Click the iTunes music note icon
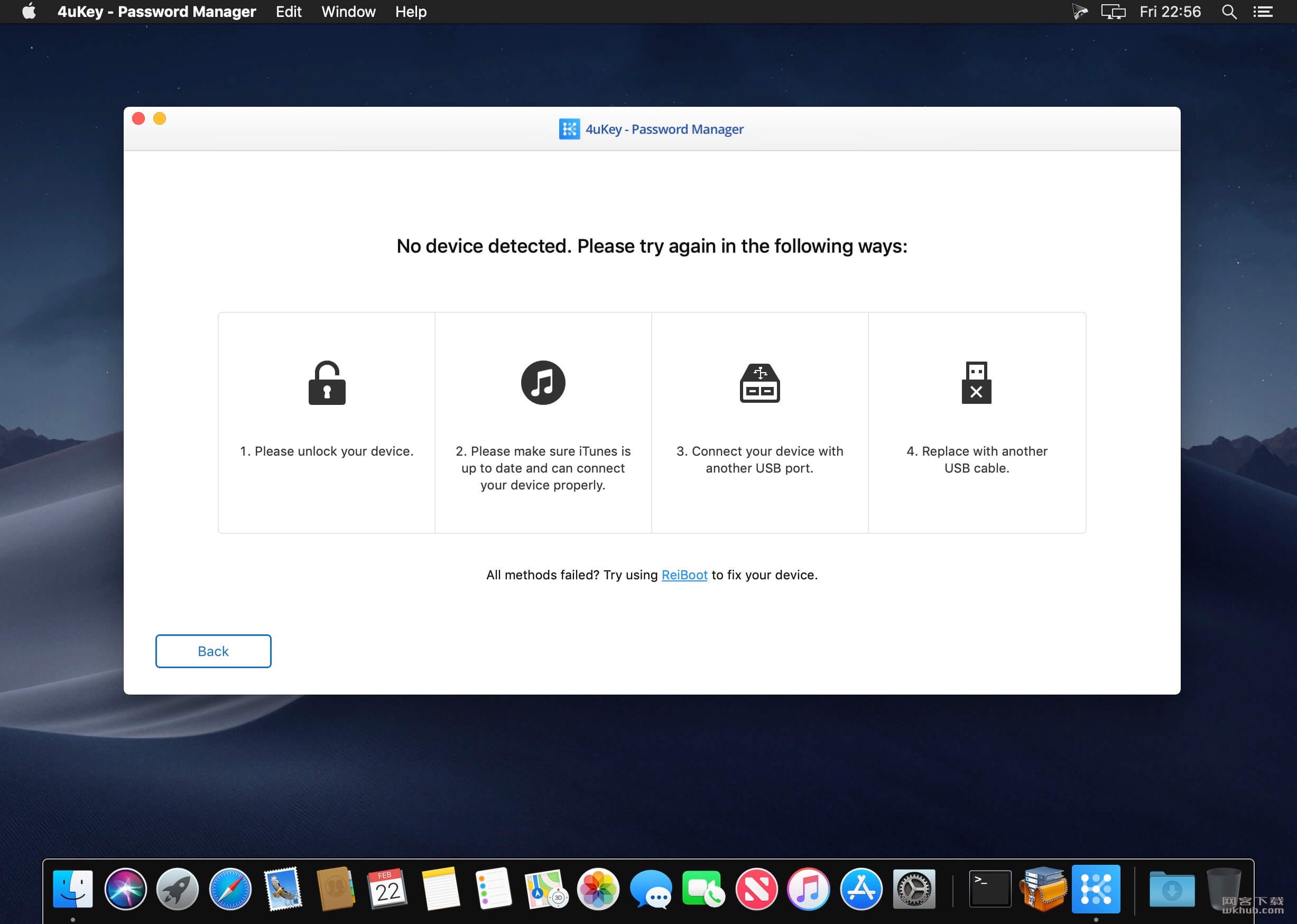 point(543,383)
